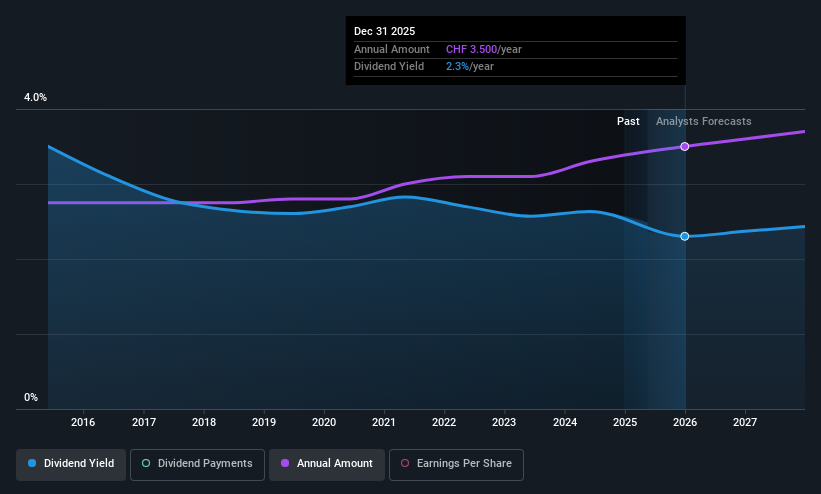Select the 2020 x-axis label
The image size is (821, 494).
[x=324, y=422]
